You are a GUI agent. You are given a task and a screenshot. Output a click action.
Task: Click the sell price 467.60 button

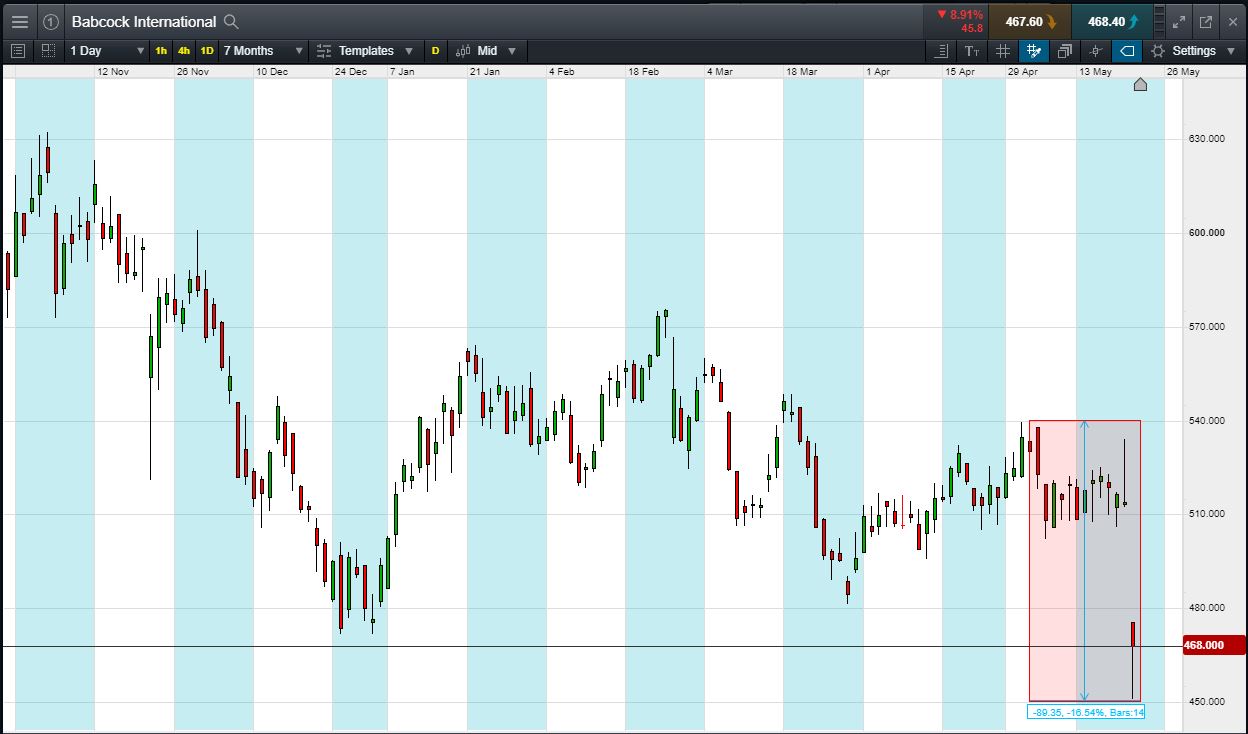click(x=1030, y=21)
